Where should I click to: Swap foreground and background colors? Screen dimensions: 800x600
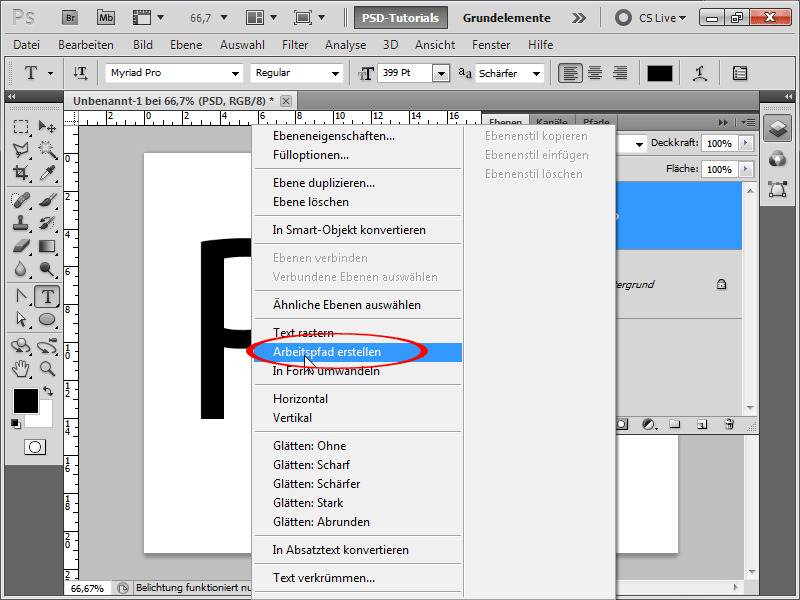click(48, 391)
